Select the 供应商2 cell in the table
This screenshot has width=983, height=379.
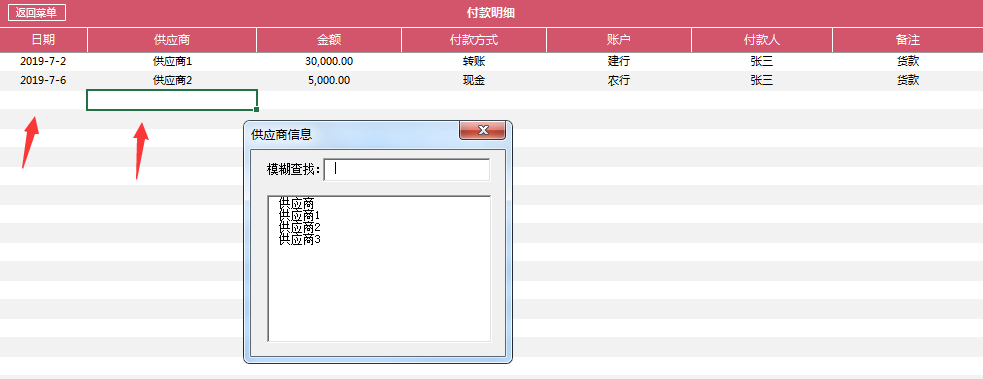click(x=172, y=80)
